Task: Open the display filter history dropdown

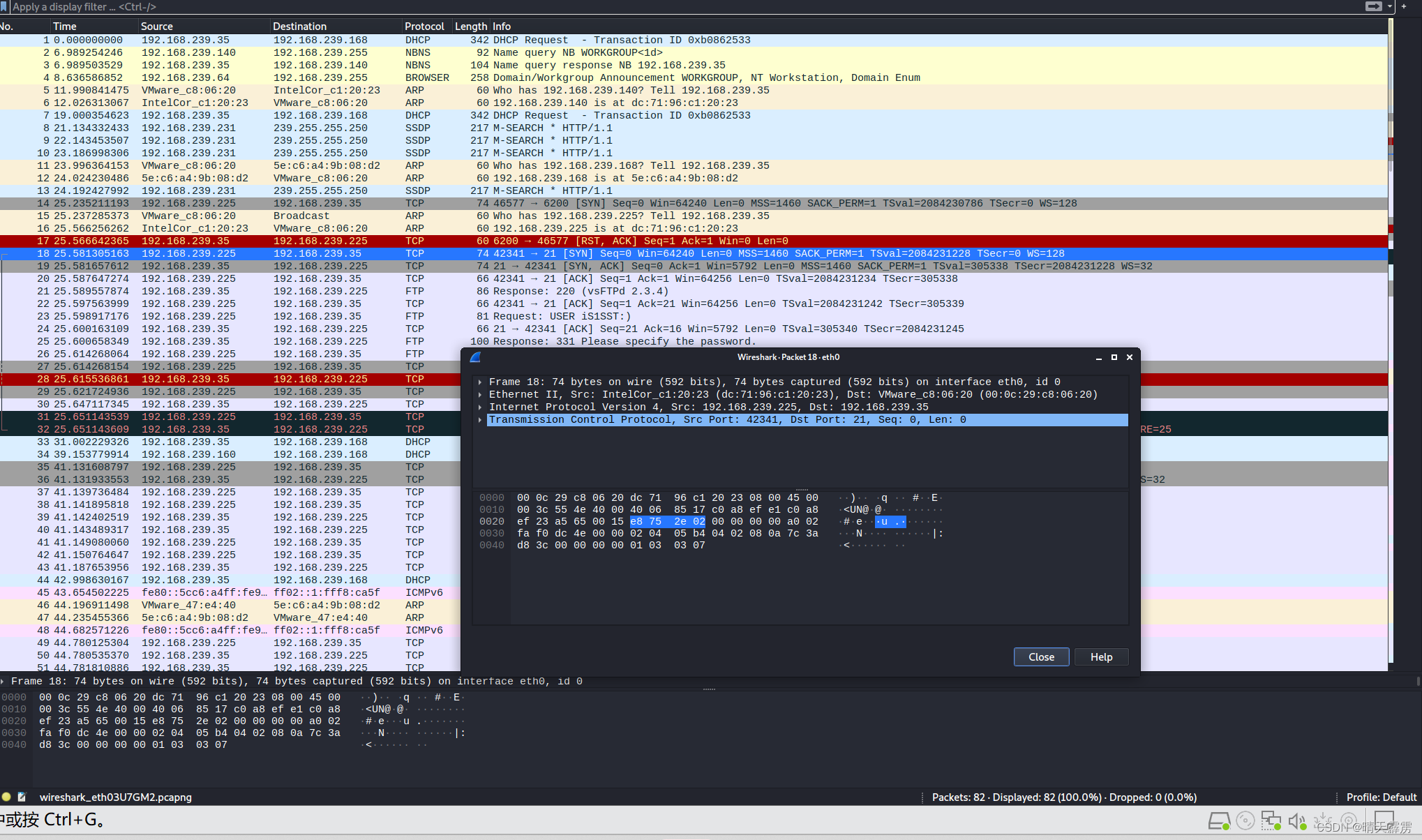Action: coord(1389,6)
